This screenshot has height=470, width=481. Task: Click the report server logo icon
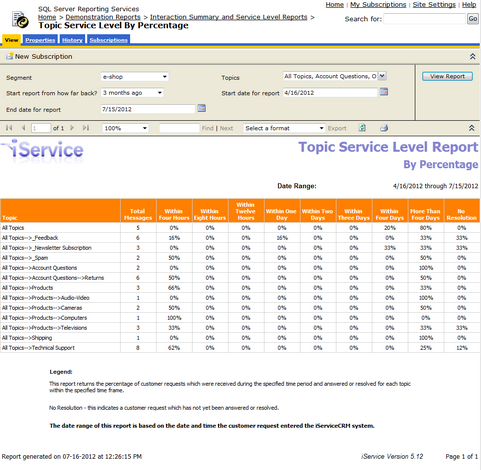click(x=20, y=20)
